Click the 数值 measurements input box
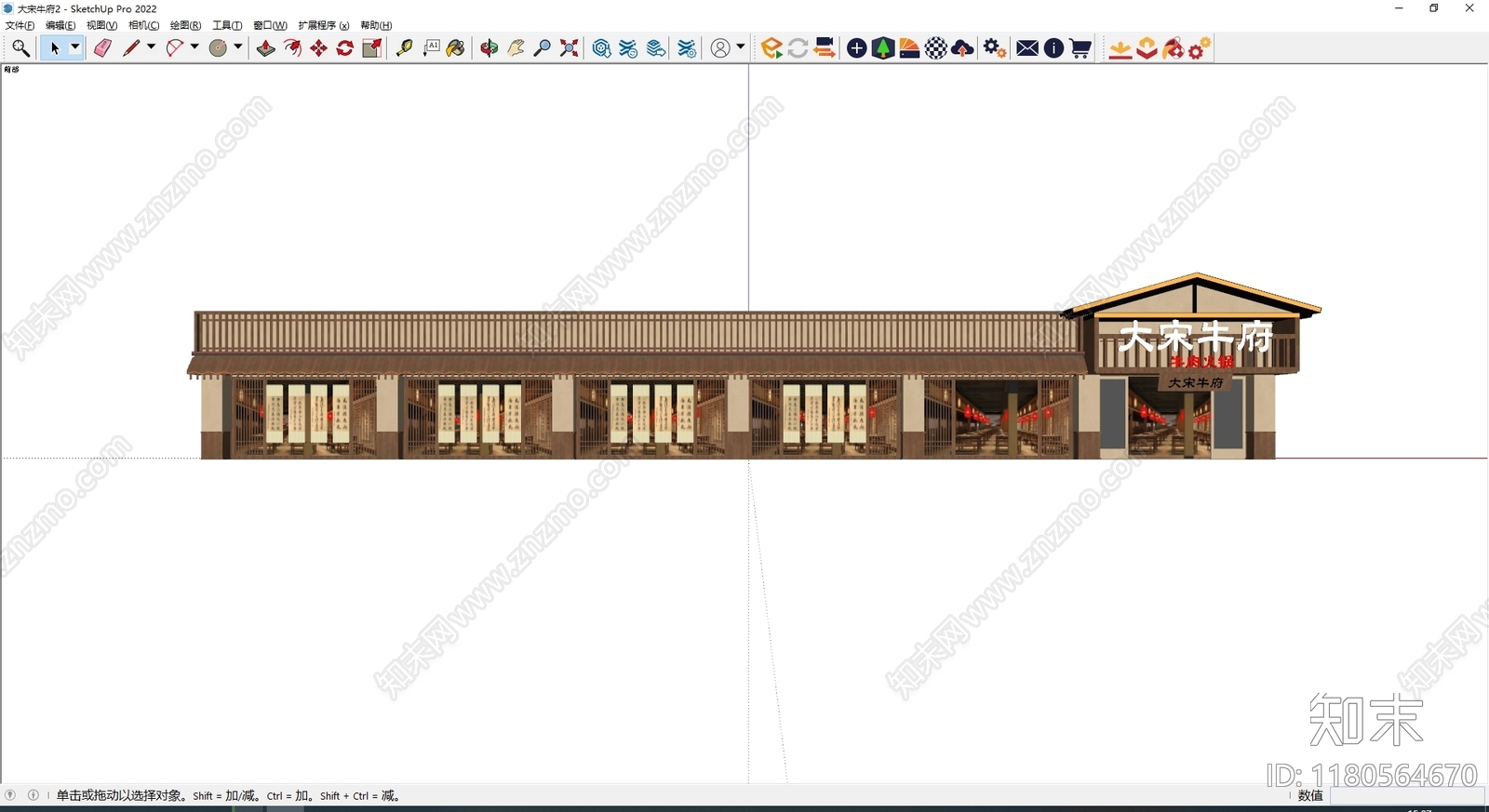This screenshot has height=812, width=1489. point(1407,796)
